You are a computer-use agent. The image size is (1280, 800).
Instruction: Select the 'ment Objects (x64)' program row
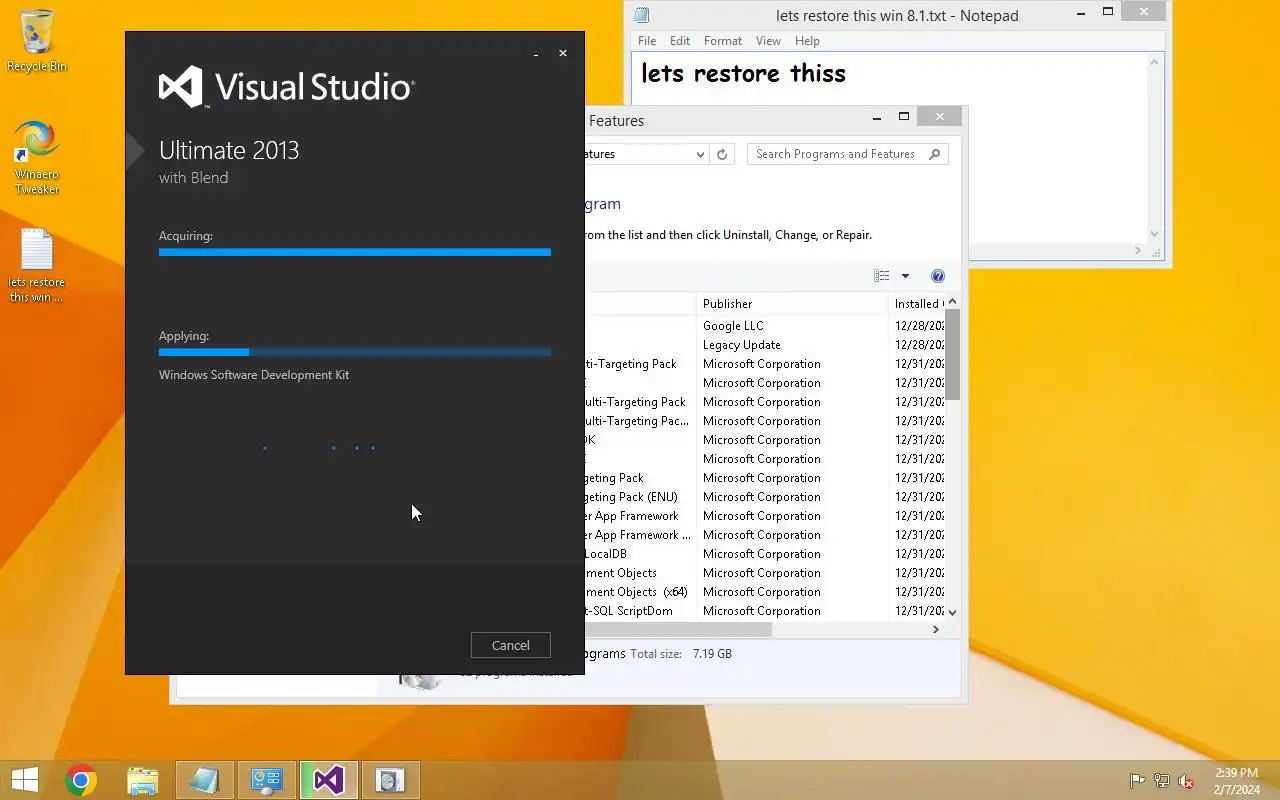[x=765, y=592]
